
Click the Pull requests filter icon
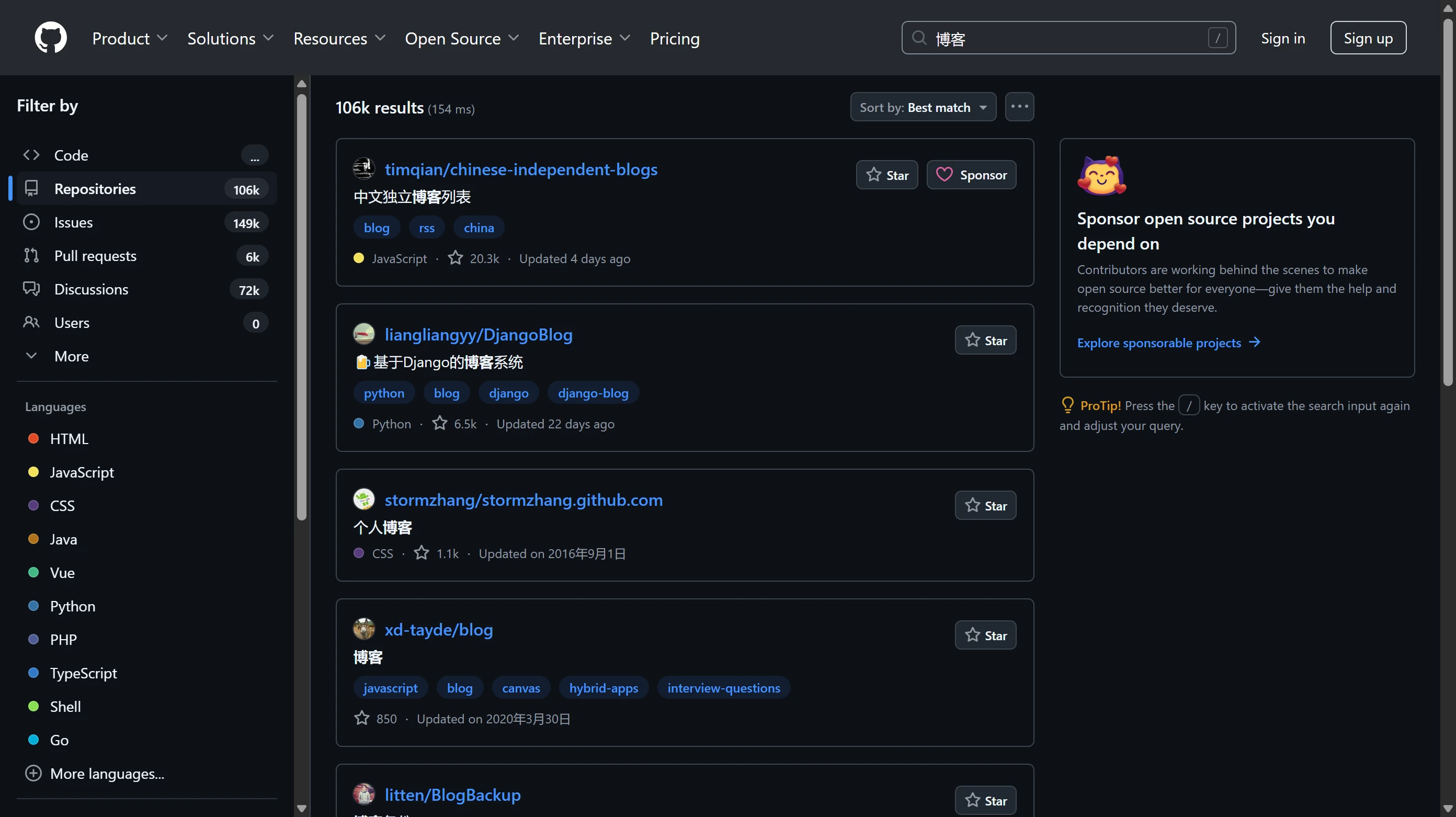31,256
